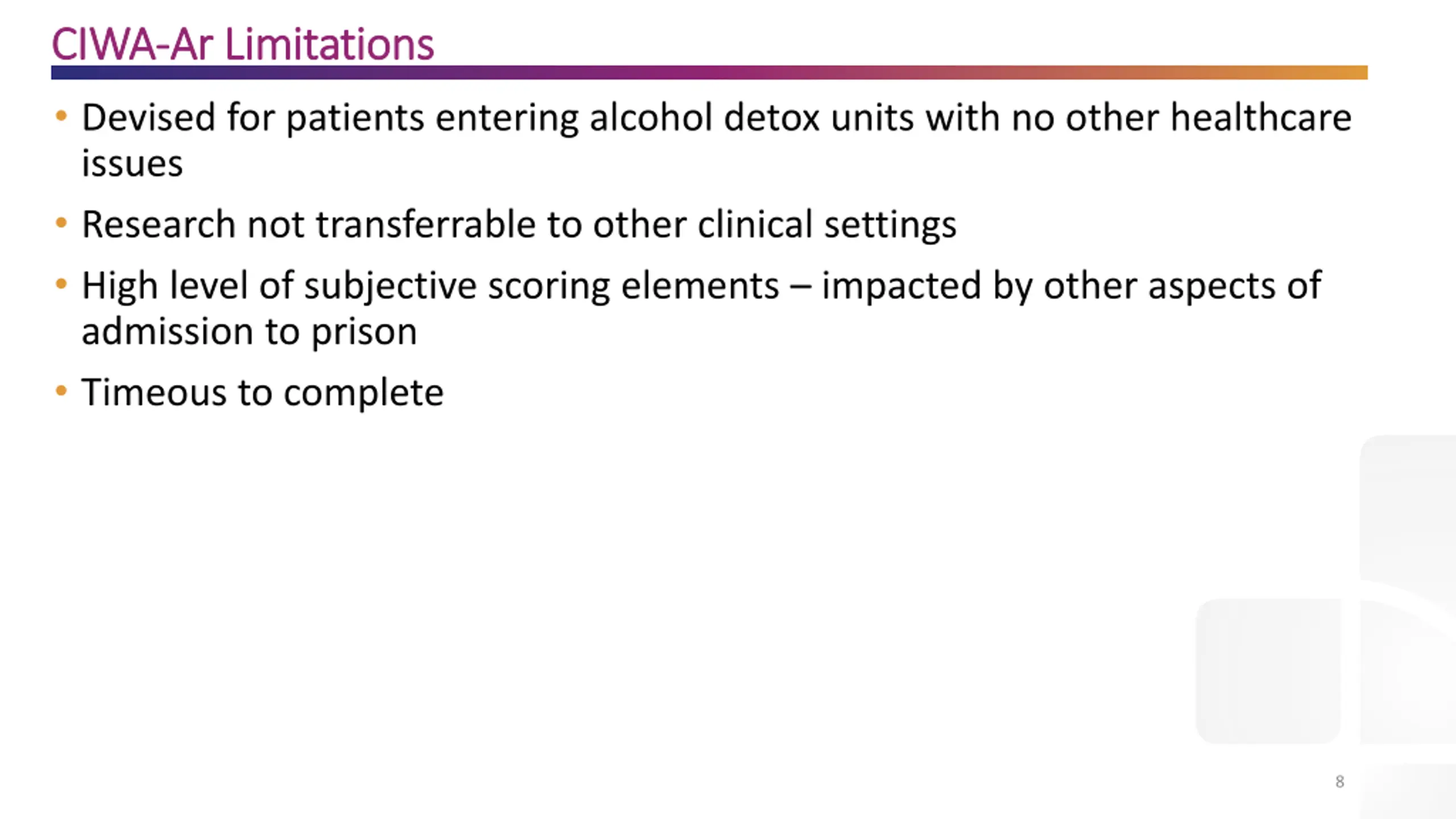This screenshot has height=819, width=1456.
Task: Click the word "Devised"
Action: pos(148,118)
